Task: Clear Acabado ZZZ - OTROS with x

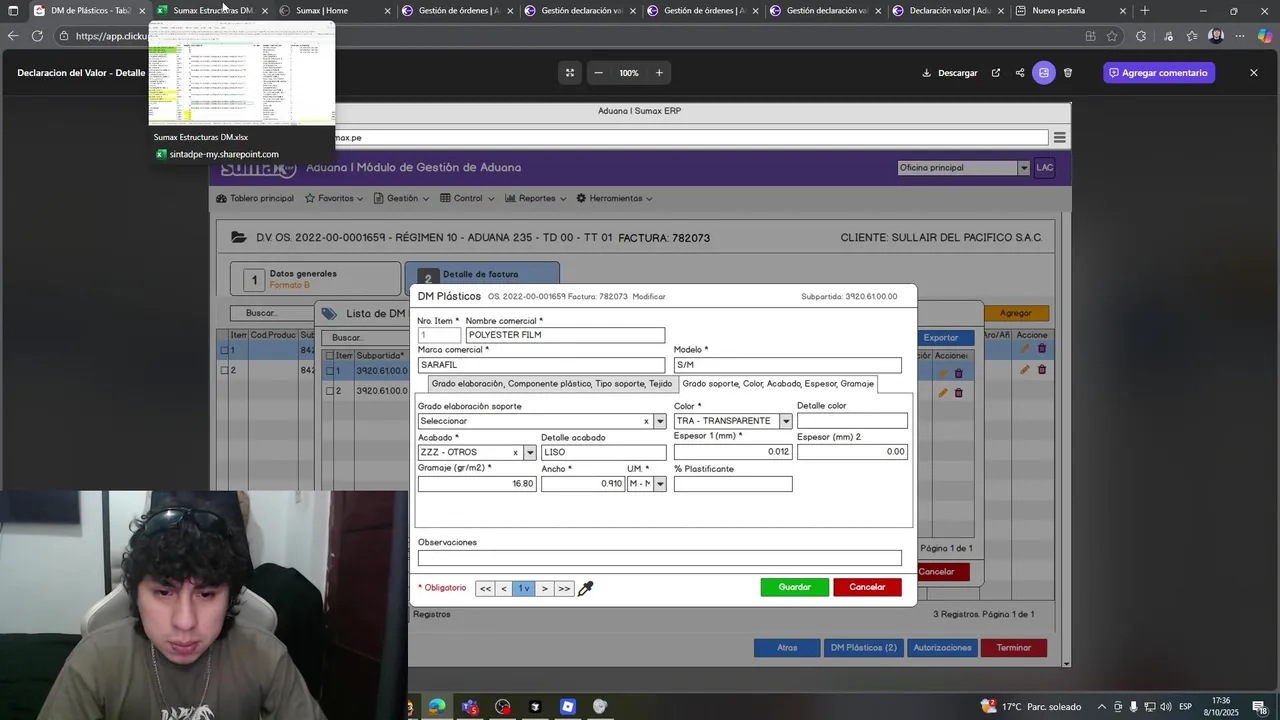Action: point(516,452)
